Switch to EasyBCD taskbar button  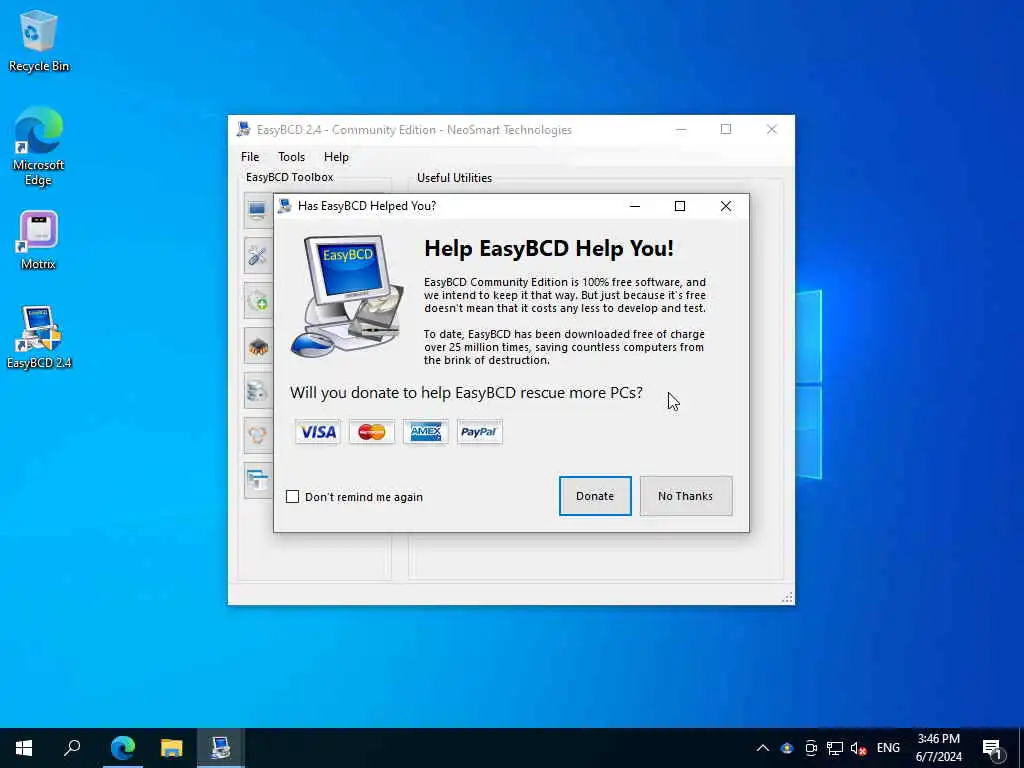coord(221,748)
